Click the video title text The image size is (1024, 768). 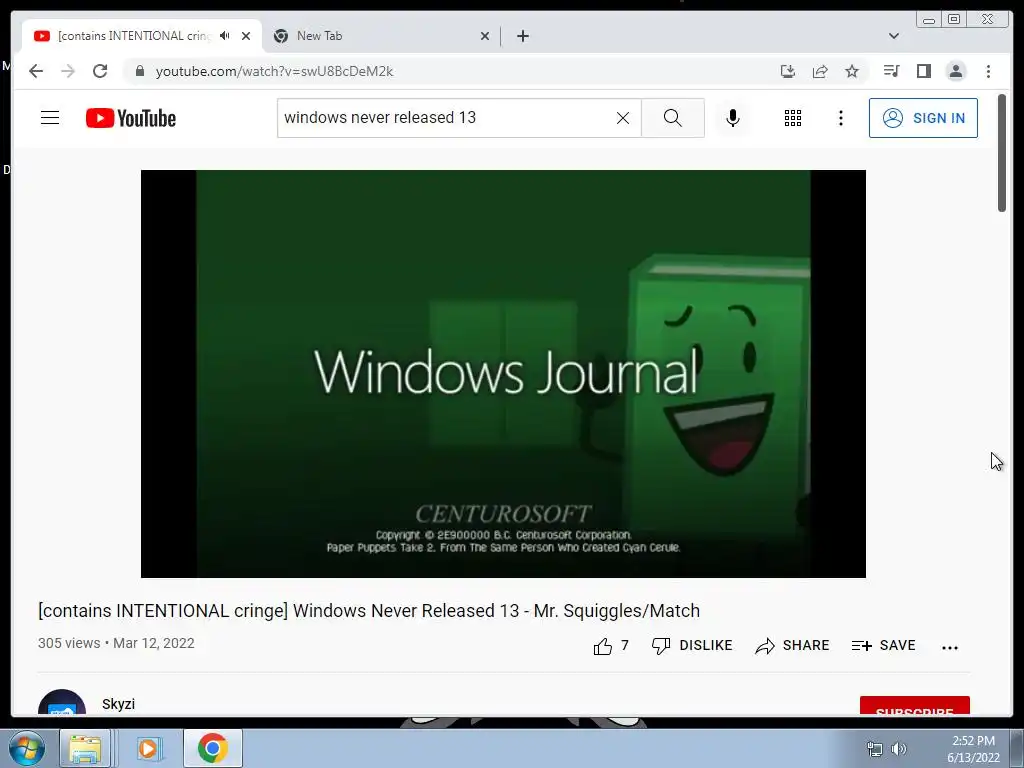[x=369, y=611]
